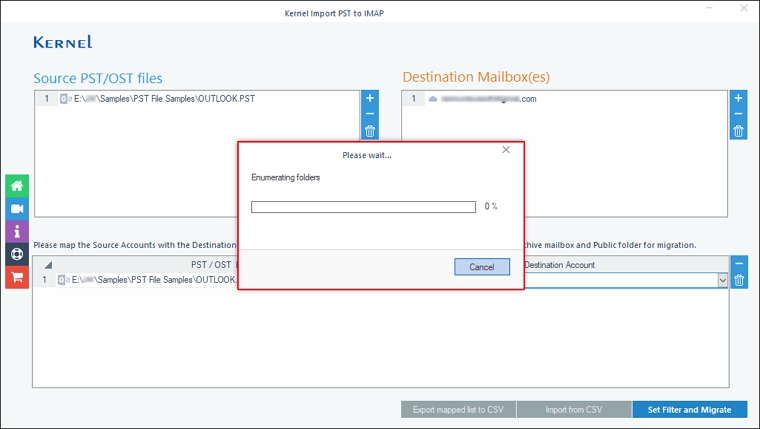Close the Kernel Import PST to IMAP window
This screenshot has width=760, height=429.
(744, 8)
